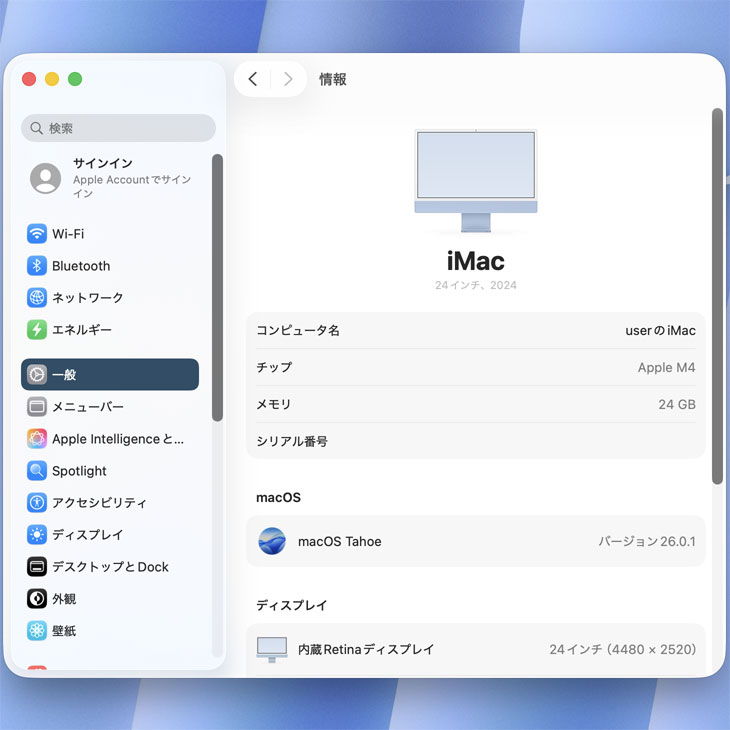The height and width of the screenshot is (730, 730).
Task: Click the macOS Tahoe logo icon
Action: click(272, 541)
